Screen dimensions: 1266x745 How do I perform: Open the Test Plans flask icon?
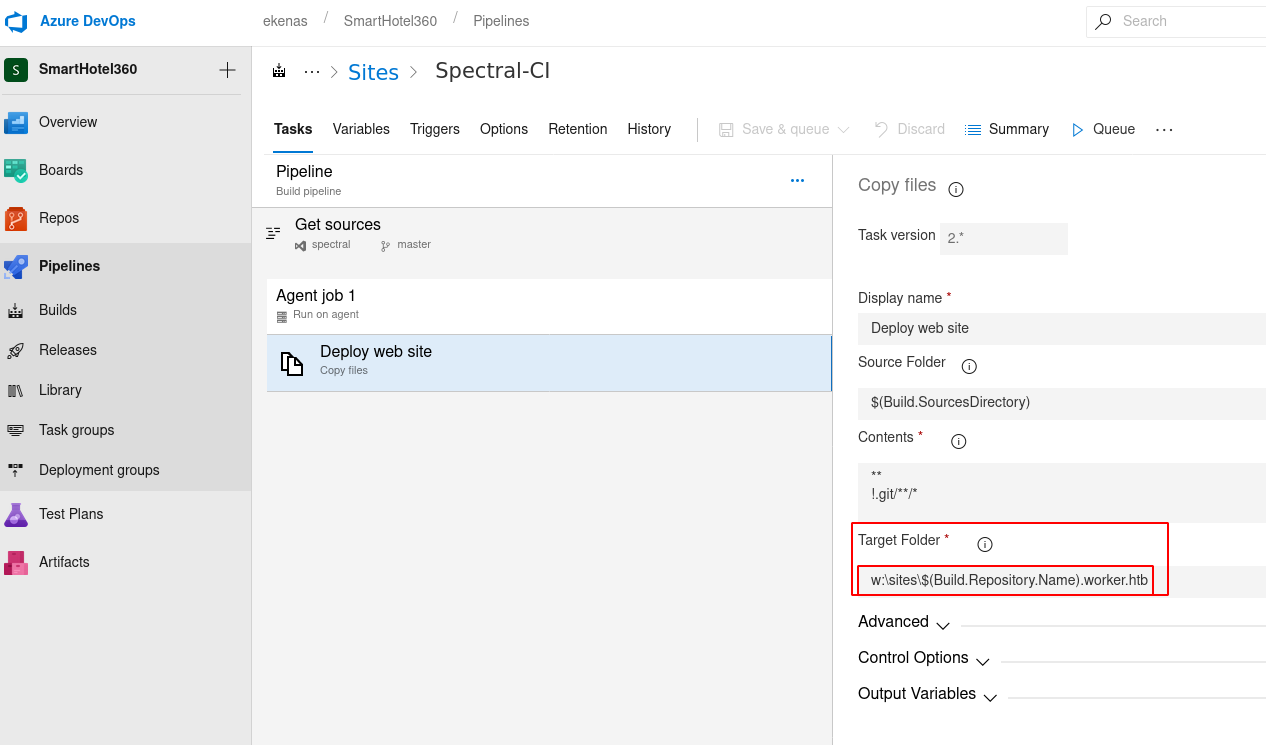point(16,514)
